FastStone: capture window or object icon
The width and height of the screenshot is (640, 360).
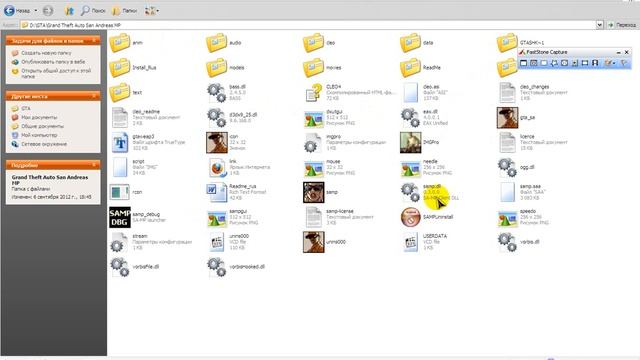click(x=533, y=63)
